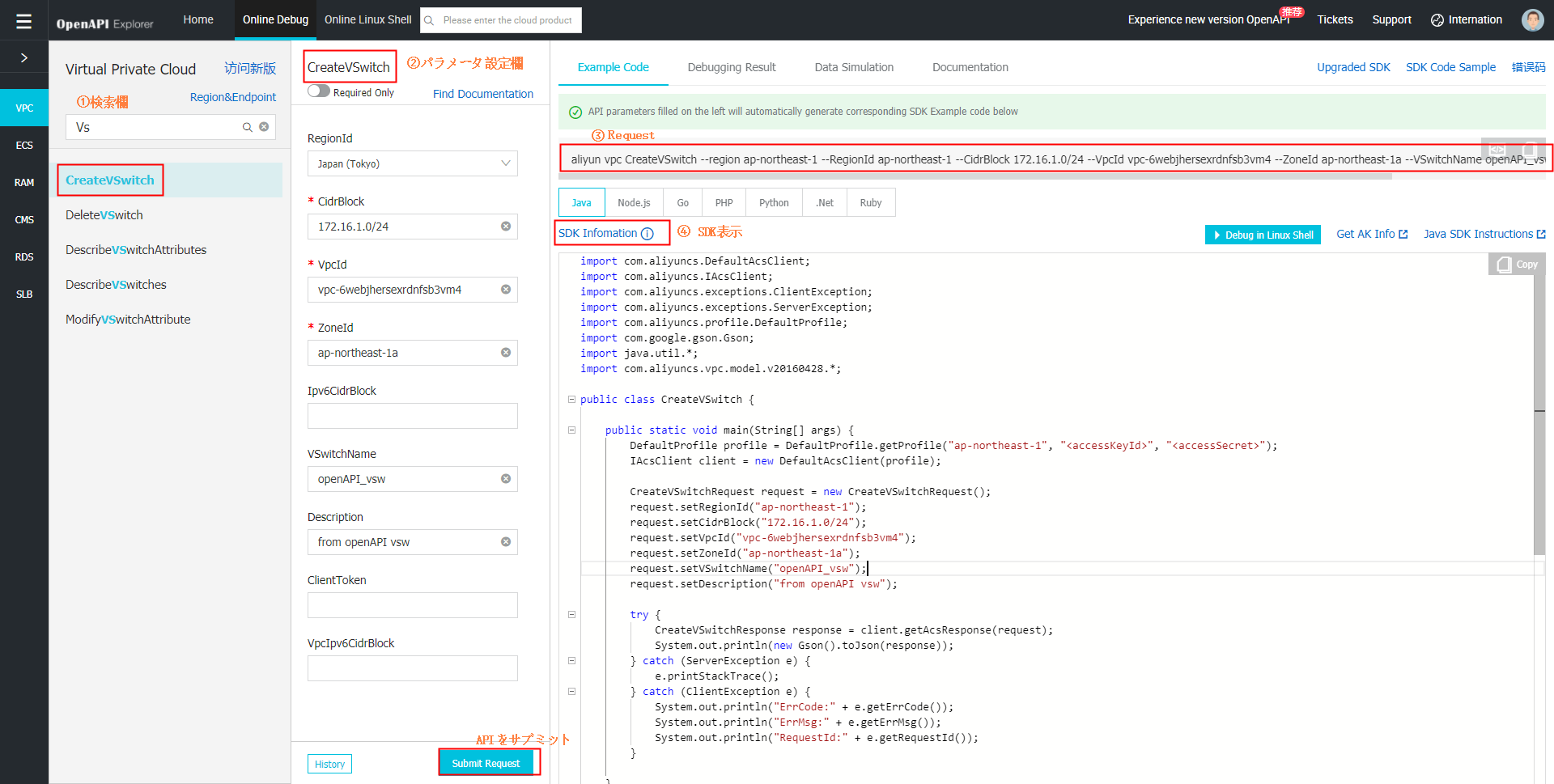This screenshot has width=1554, height=784.
Task: Select the Node.js language tab
Action: click(x=634, y=203)
